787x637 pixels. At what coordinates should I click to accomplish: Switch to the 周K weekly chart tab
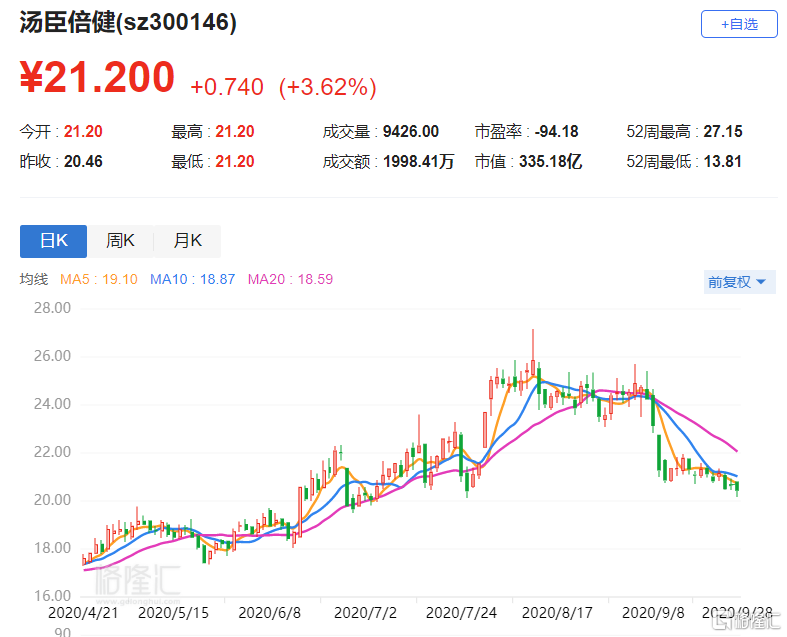pyautogui.click(x=120, y=241)
